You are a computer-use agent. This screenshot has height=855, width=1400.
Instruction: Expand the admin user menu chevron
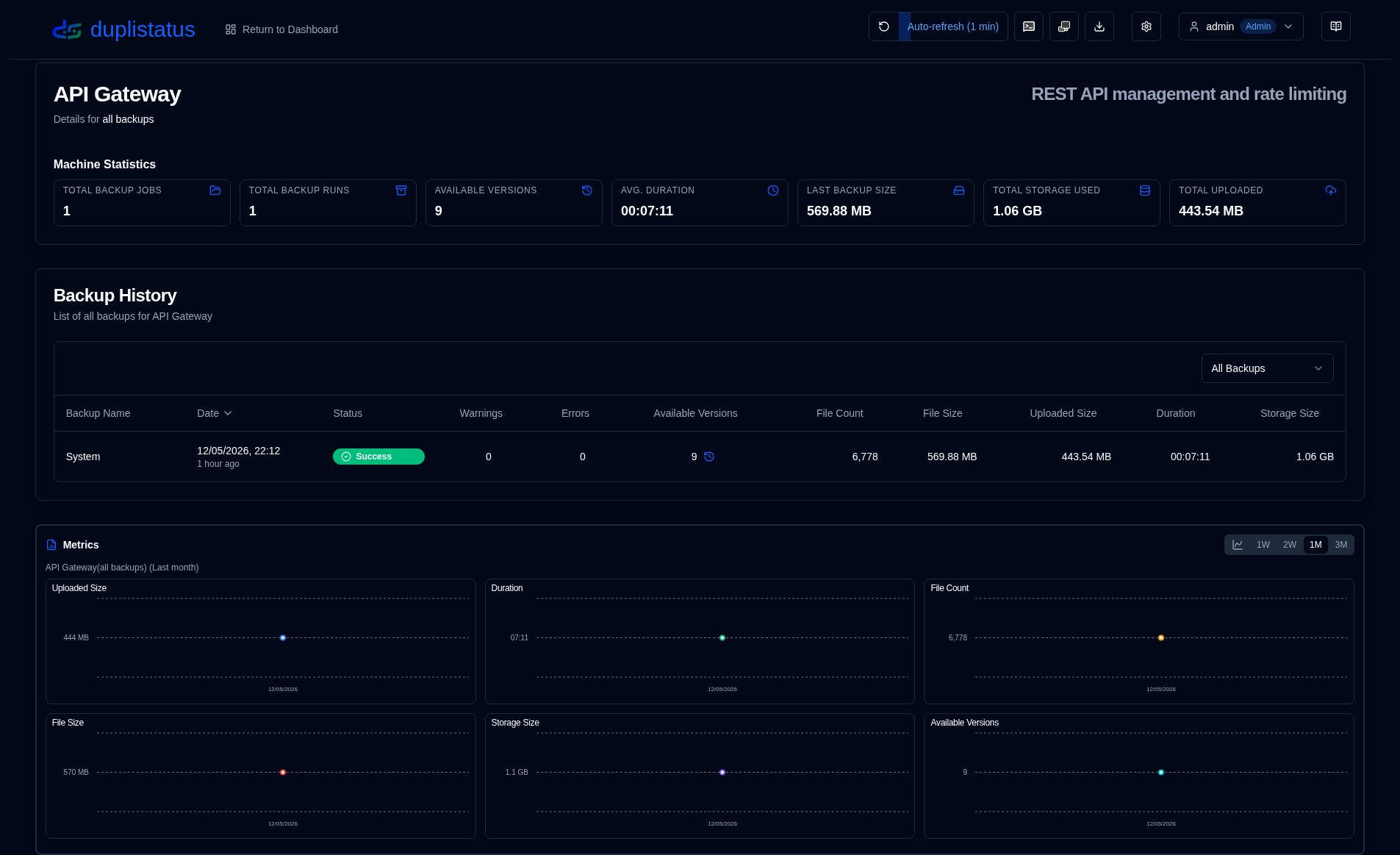tap(1288, 26)
